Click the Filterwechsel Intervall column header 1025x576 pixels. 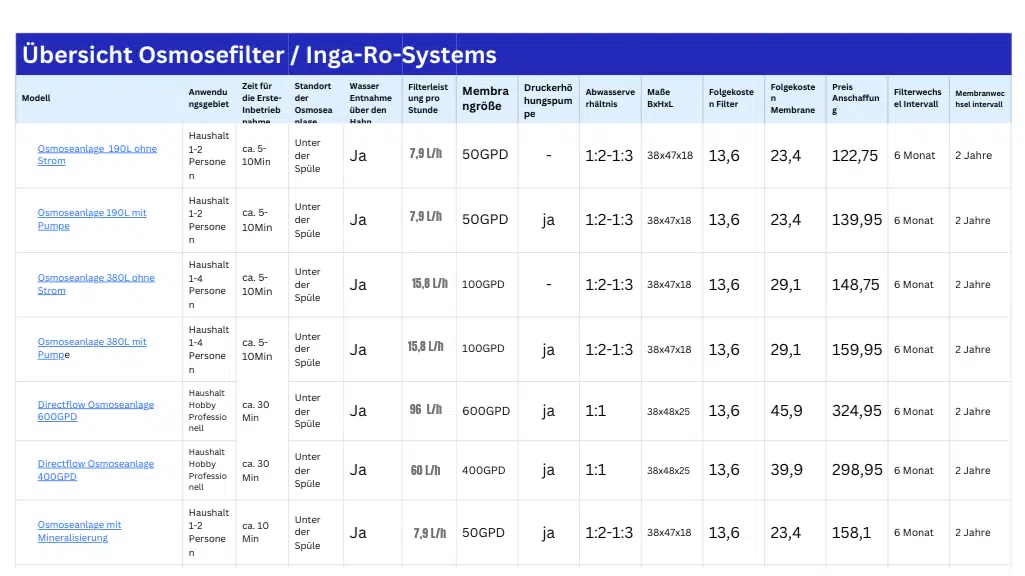pos(917,98)
